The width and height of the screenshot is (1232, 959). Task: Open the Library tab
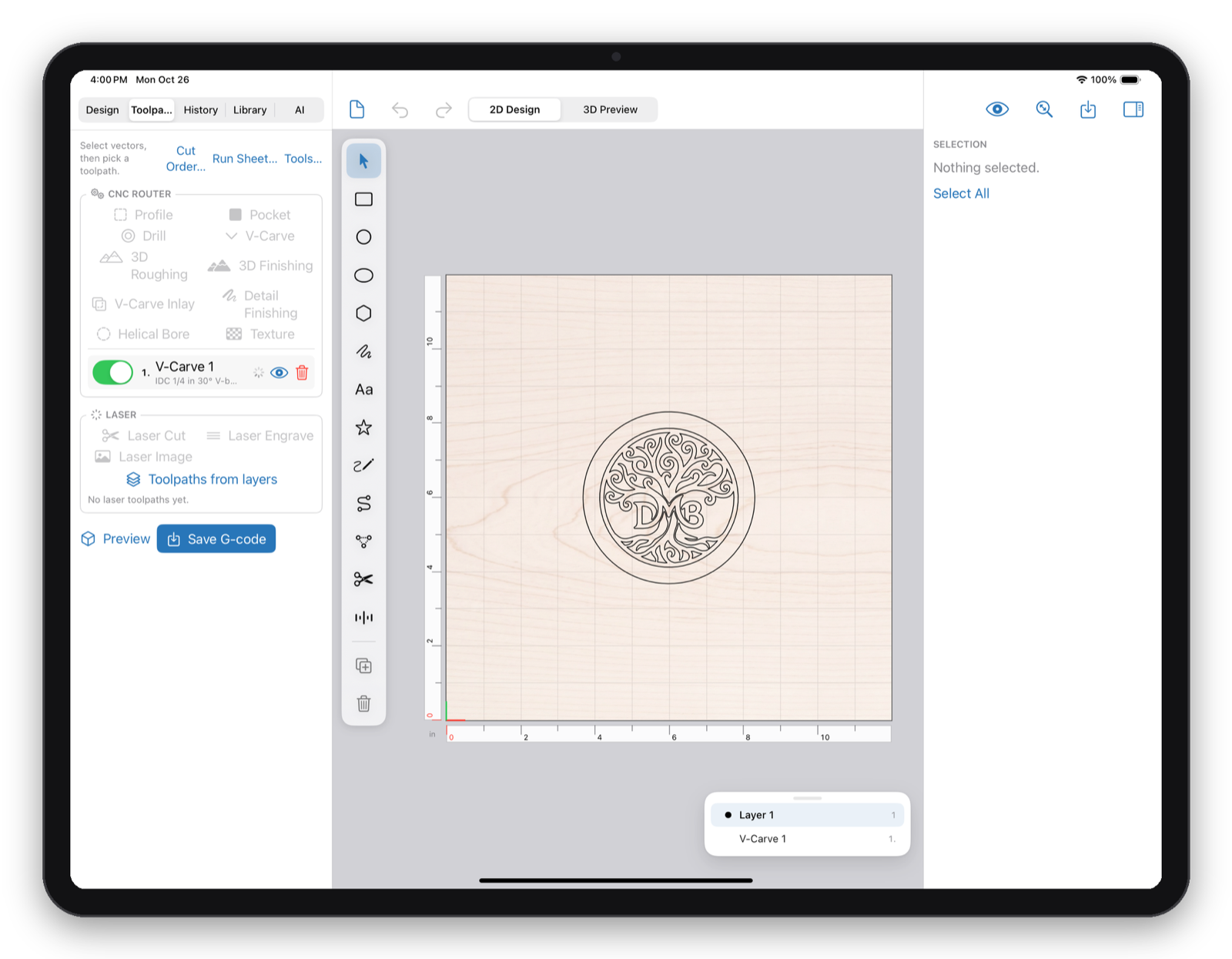[250, 110]
